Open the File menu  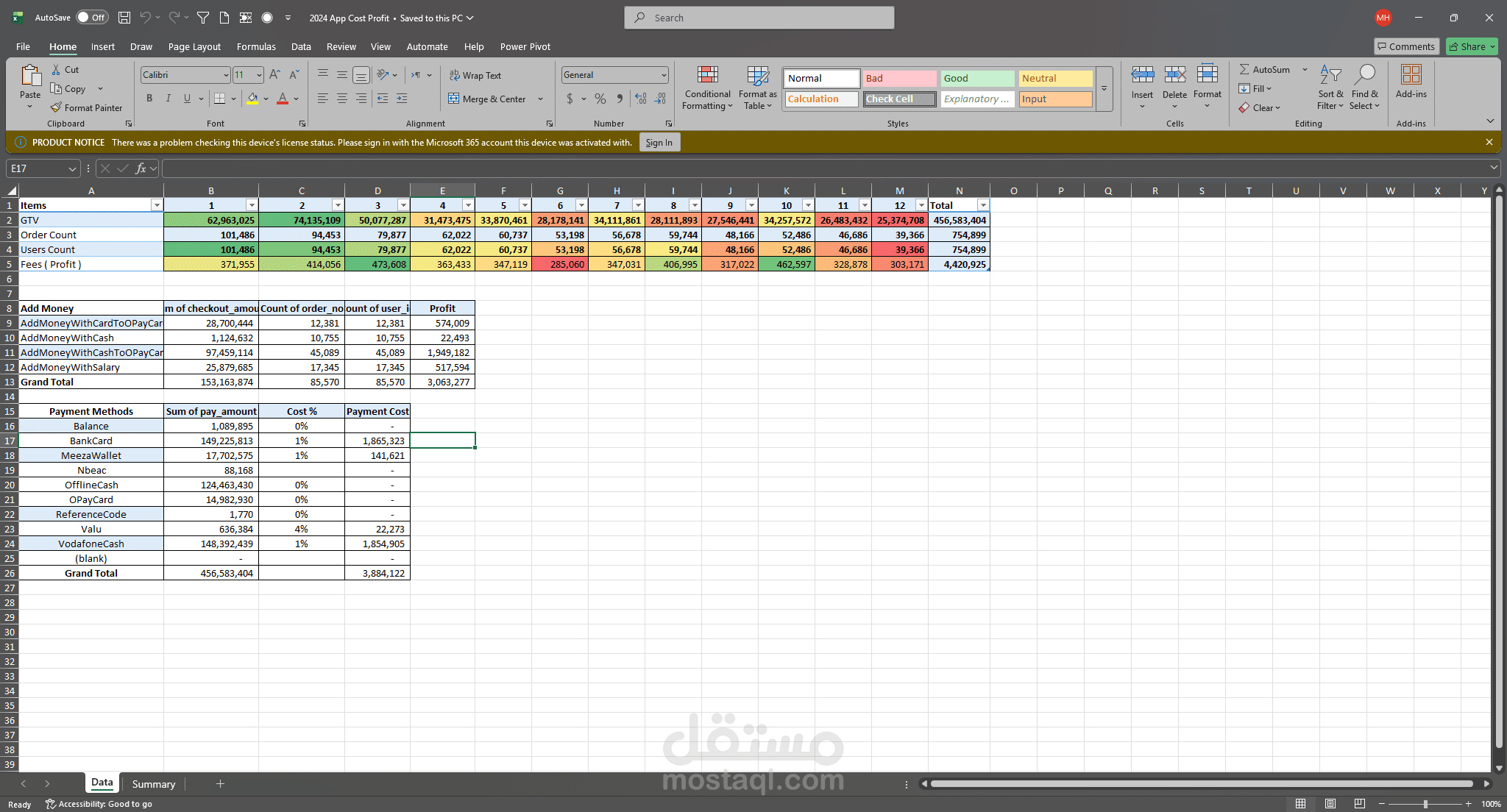pos(23,46)
